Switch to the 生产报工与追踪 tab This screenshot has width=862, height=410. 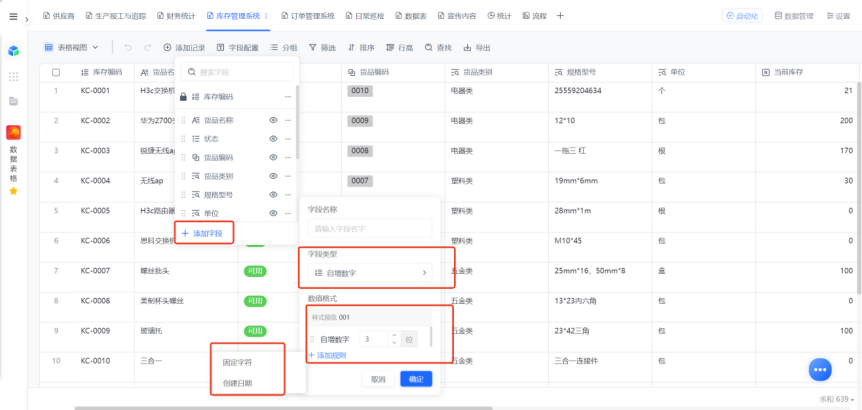coord(115,16)
